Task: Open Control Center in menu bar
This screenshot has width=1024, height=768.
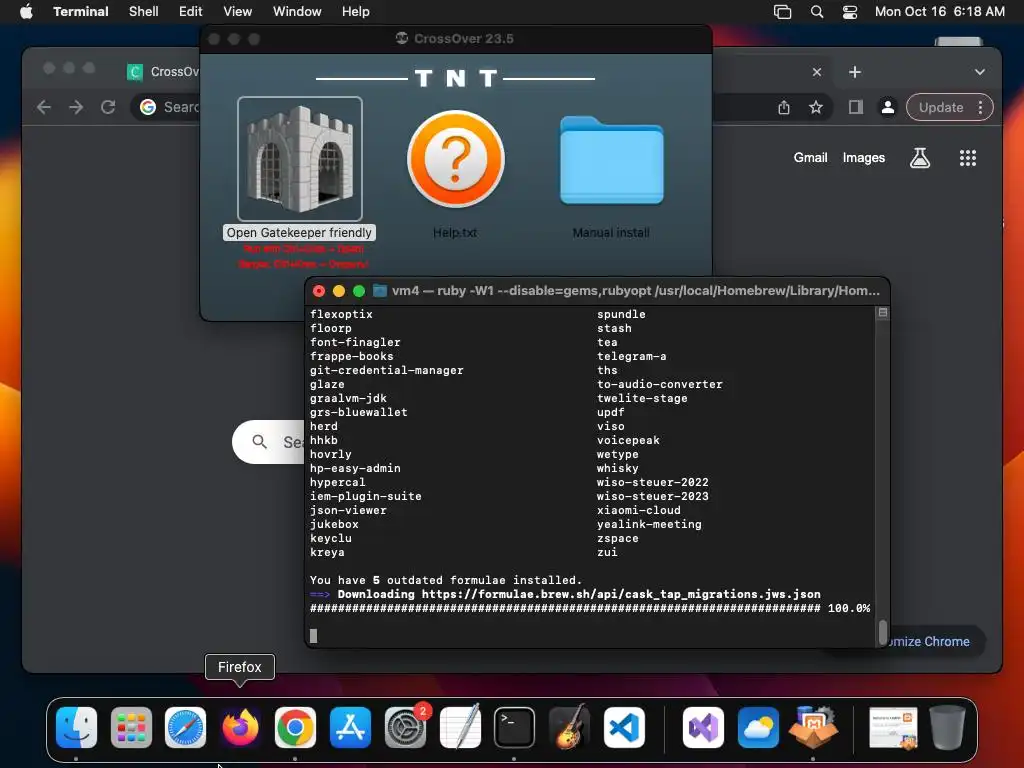Action: 850,12
